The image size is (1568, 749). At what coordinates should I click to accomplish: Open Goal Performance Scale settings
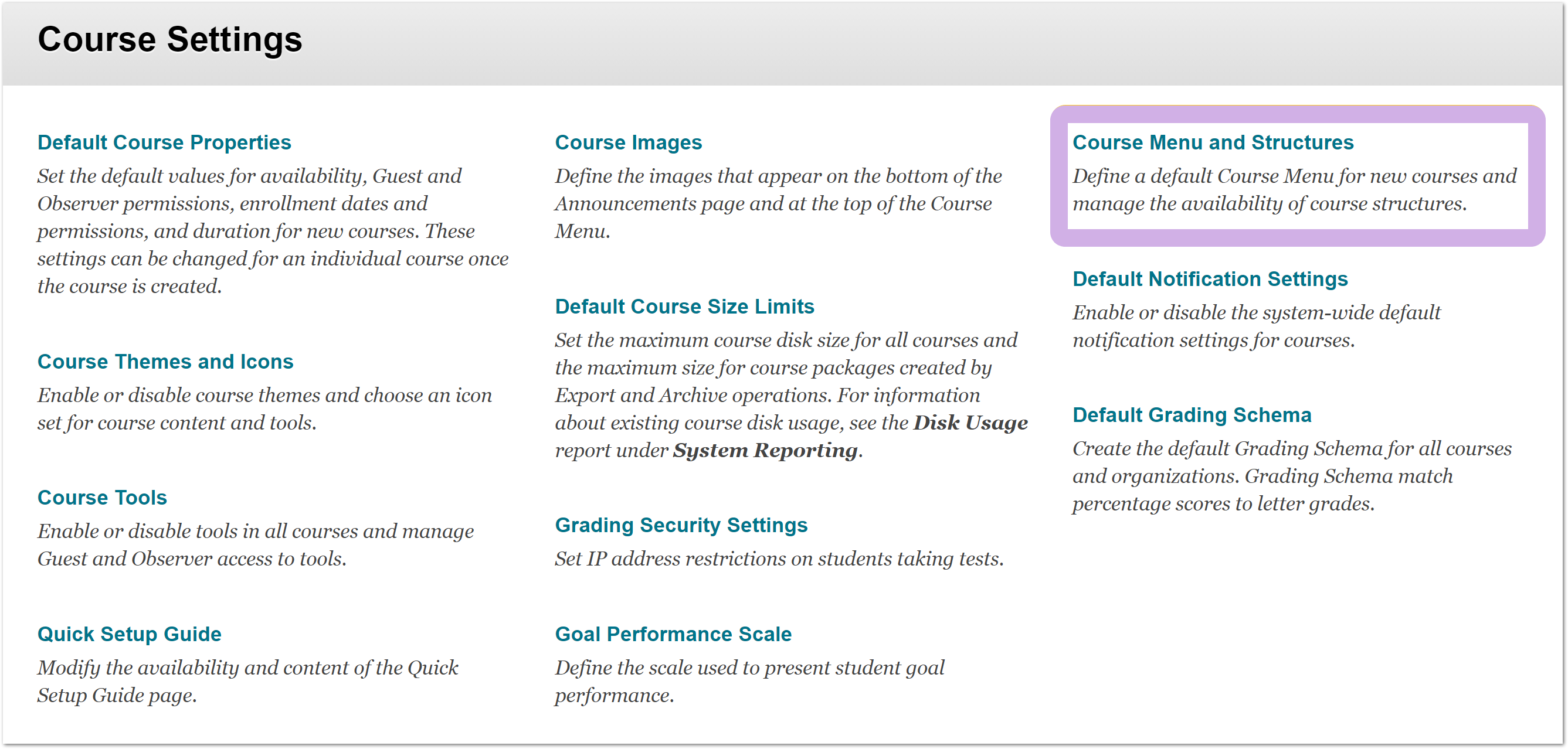point(673,634)
